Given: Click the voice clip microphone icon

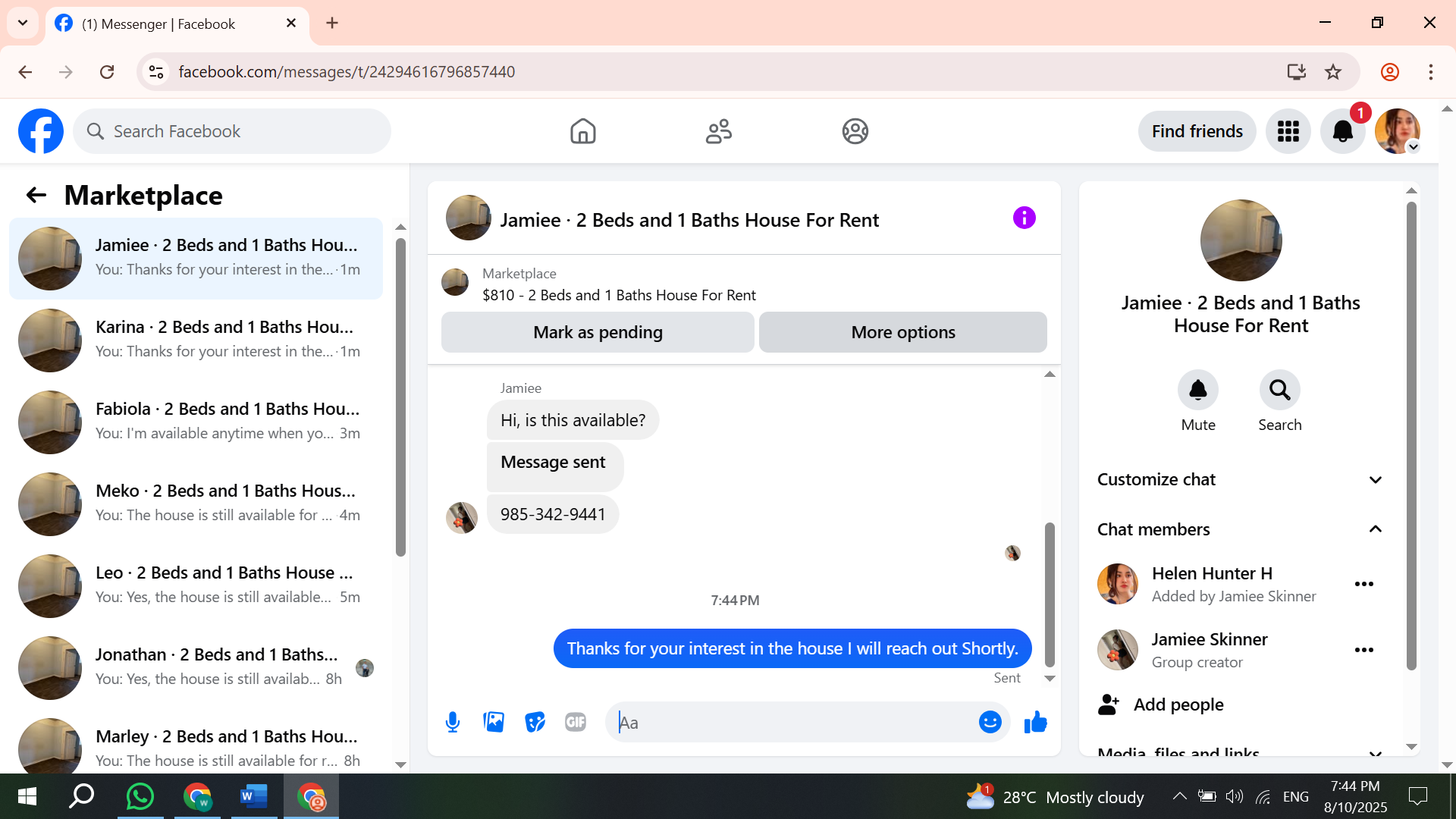Looking at the screenshot, I should [x=453, y=722].
